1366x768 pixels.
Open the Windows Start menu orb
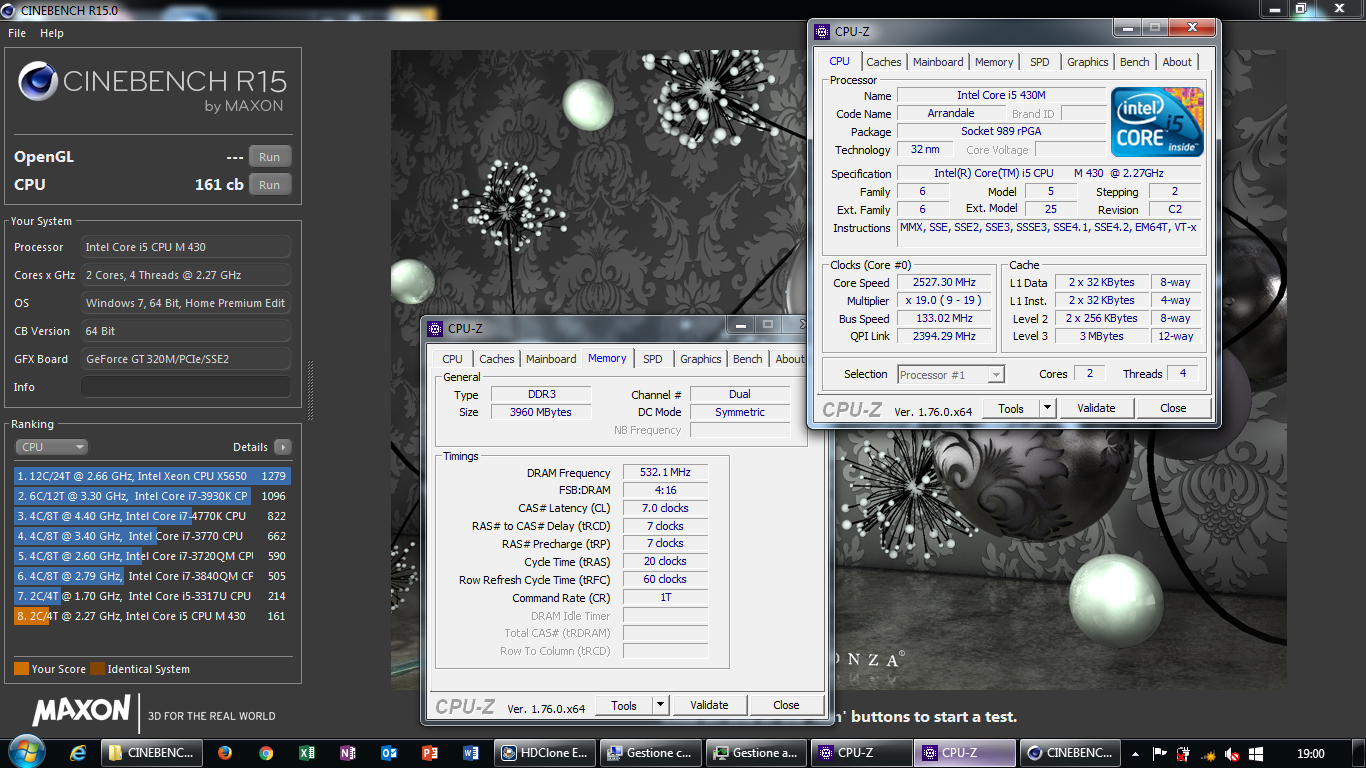tap(25, 752)
